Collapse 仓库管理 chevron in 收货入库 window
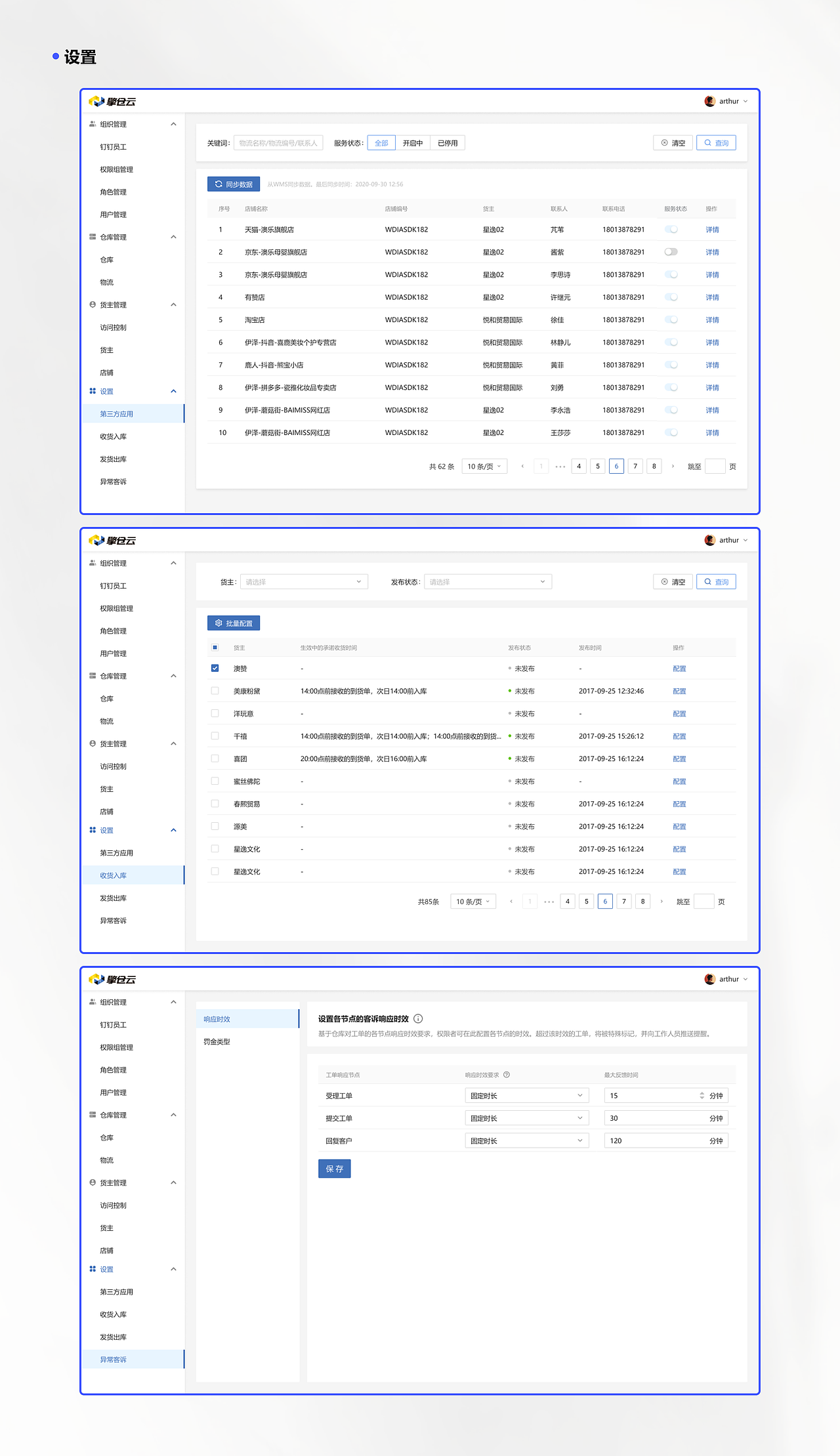This screenshot has width=840, height=1456. point(173,676)
